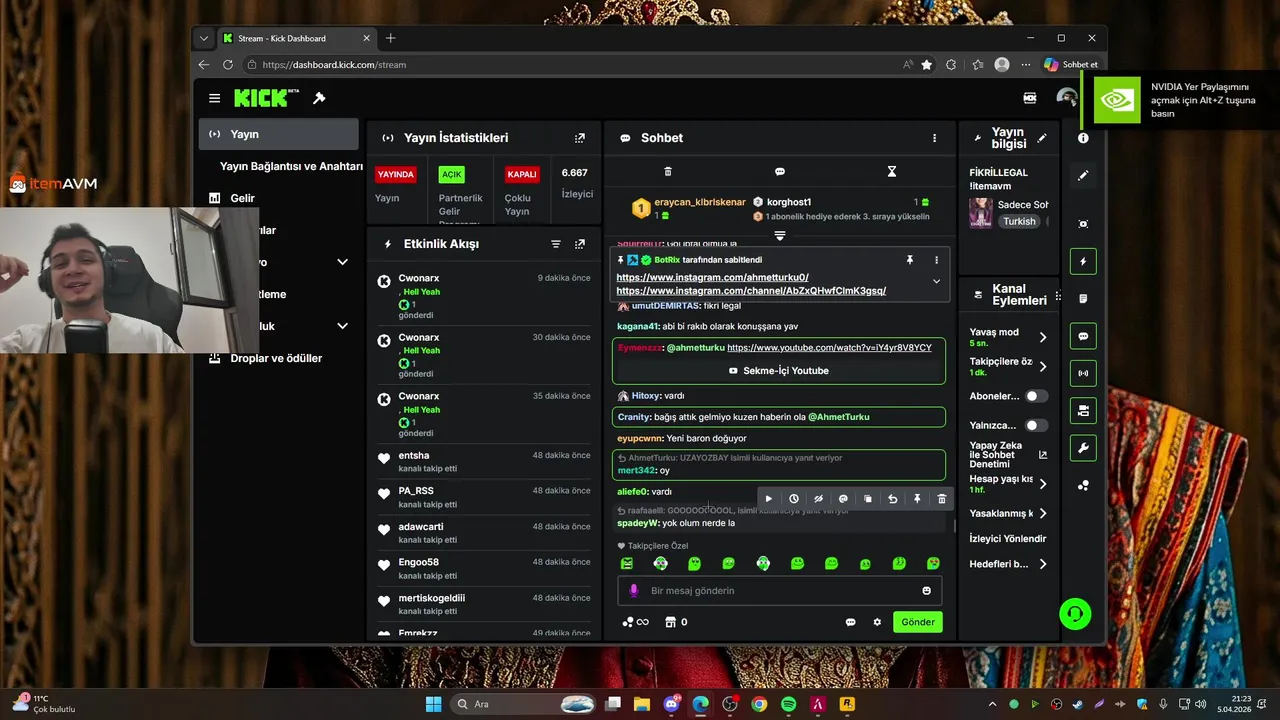Edit Yayın bilgisi with the pencil icon
This screenshot has height=720, width=1280.
[x=1042, y=138]
